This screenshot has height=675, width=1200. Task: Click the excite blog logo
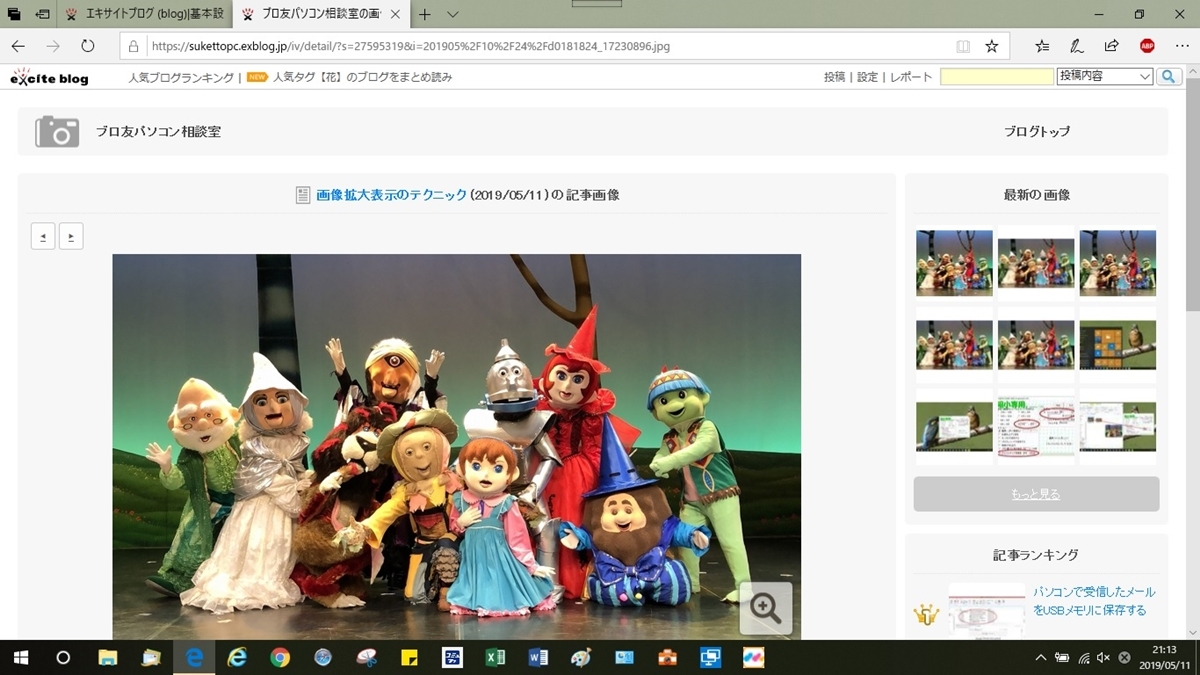pos(50,77)
